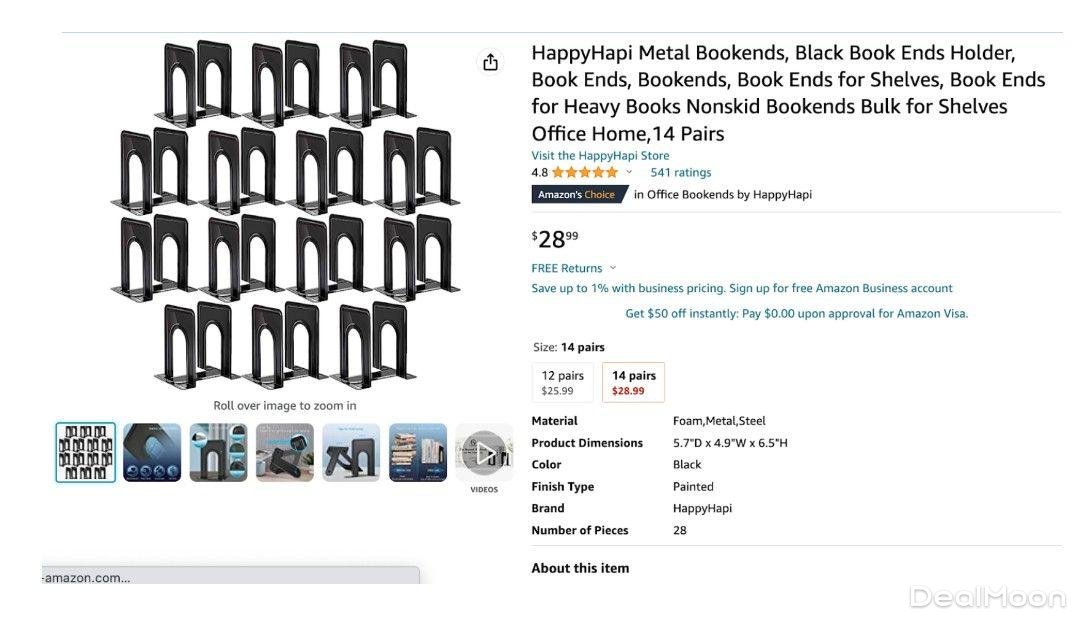Play the product video thumbnail
Screen dimensions: 1080x621
(x=484, y=453)
